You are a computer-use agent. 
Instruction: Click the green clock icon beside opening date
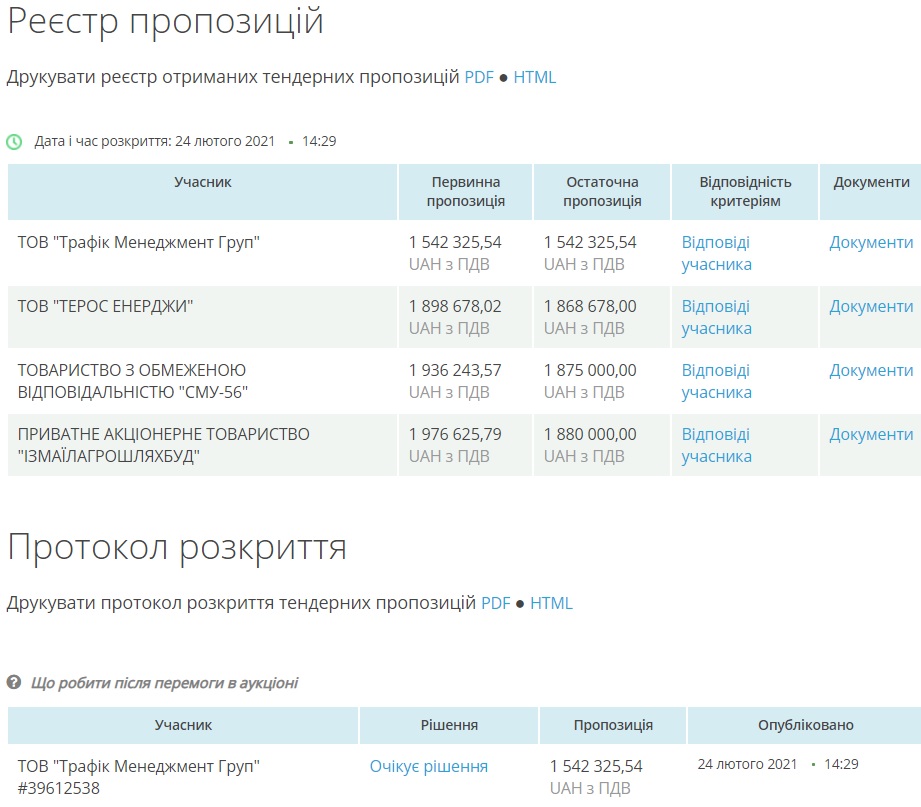pos(14,142)
